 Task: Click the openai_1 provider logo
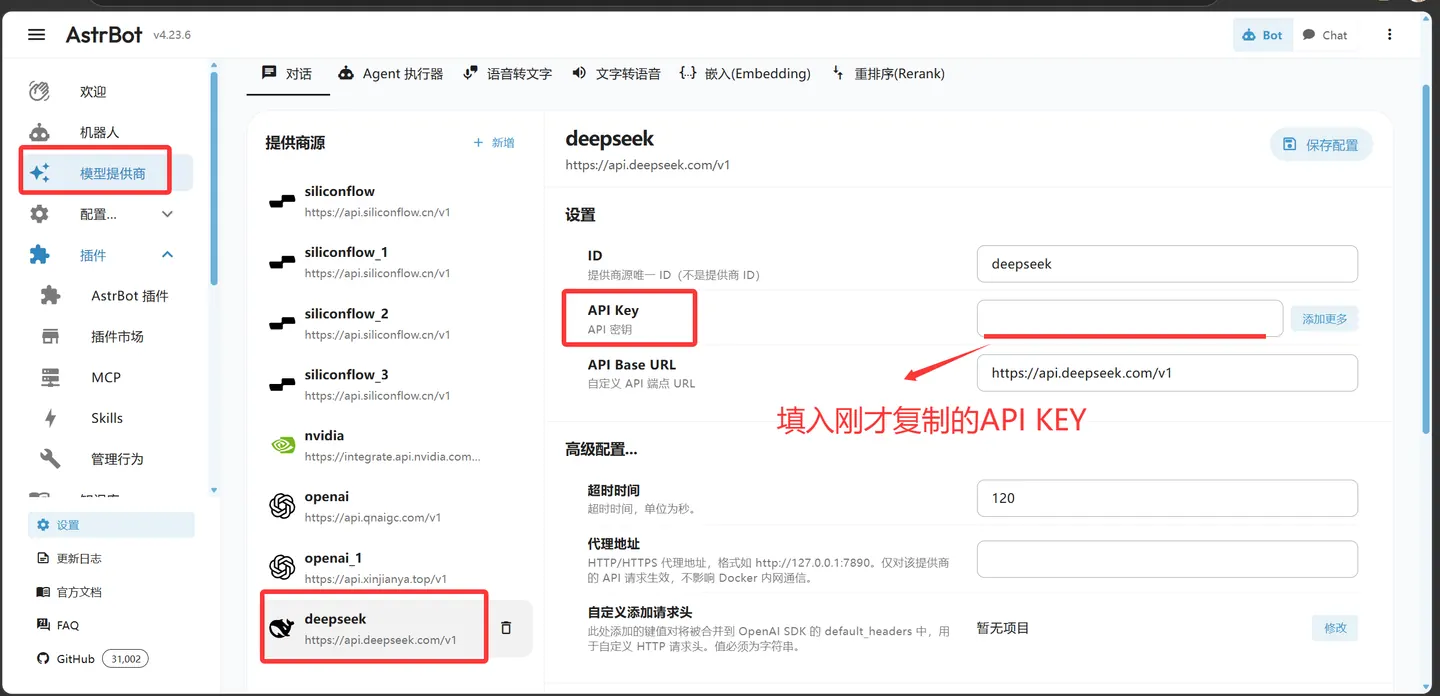click(282, 568)
